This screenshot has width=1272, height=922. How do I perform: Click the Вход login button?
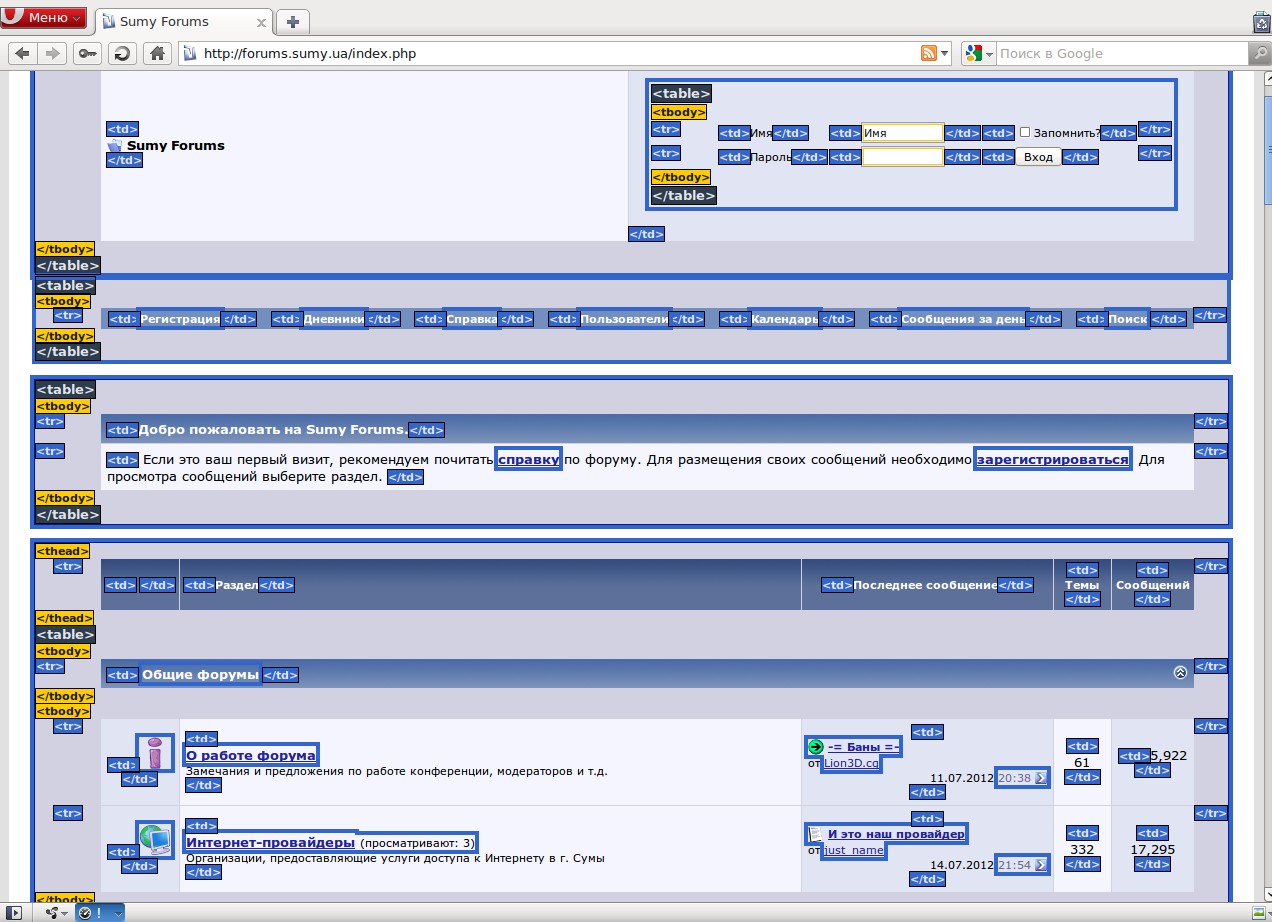(1038, 157)
